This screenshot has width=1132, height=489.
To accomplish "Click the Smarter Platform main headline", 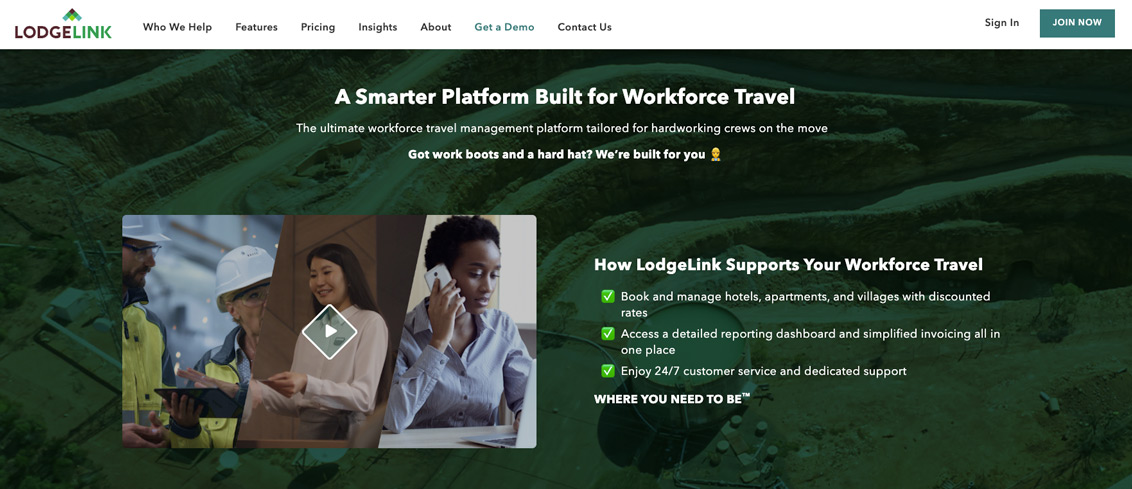I will click(565, 97).
